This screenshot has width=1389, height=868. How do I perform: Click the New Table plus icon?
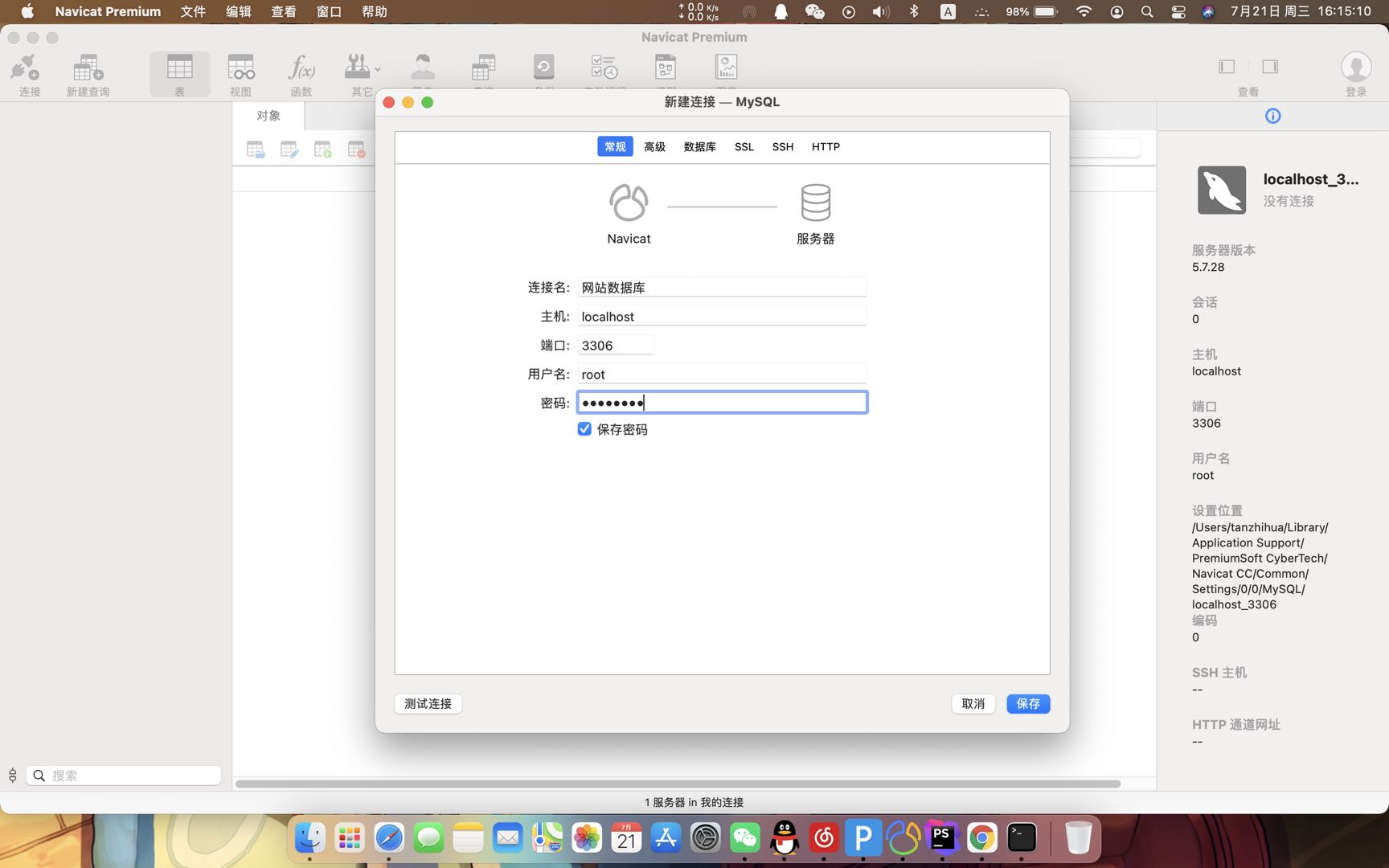(x=323, y=149)
